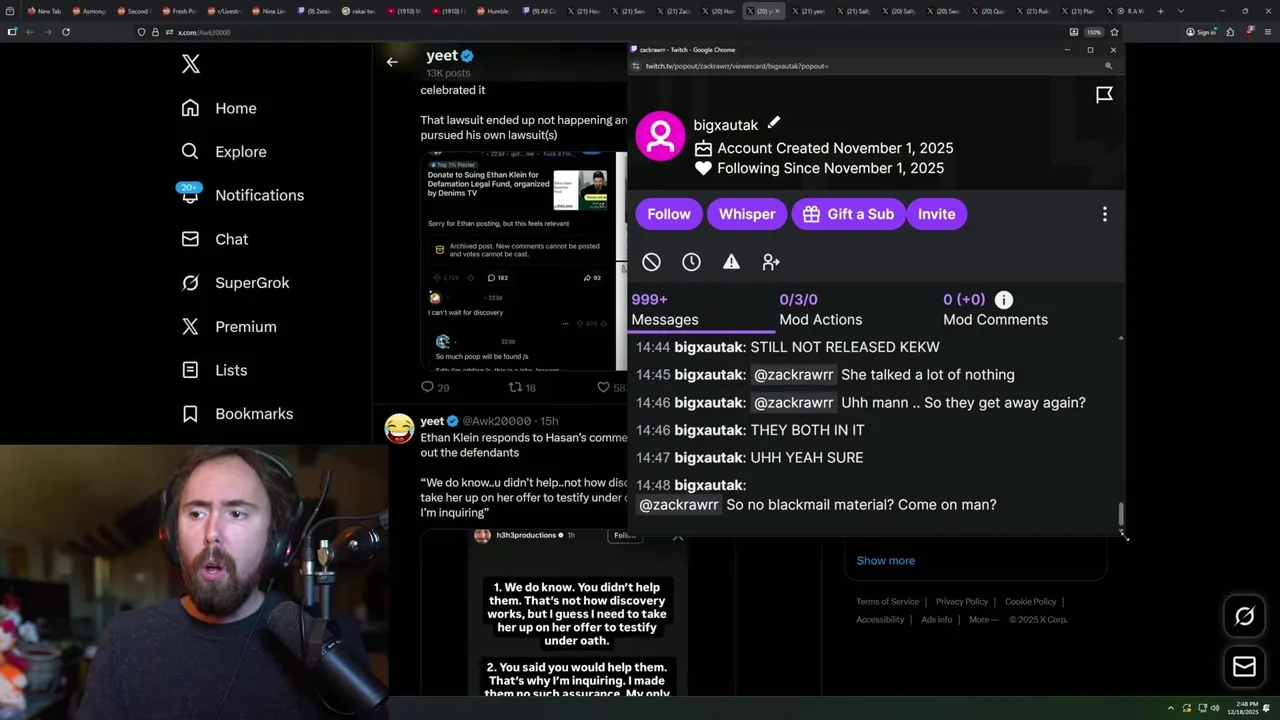Click @zackrawrr mention in 14:45 message
The height and width of the screenshot is (720, 1280).
point(794,375)
